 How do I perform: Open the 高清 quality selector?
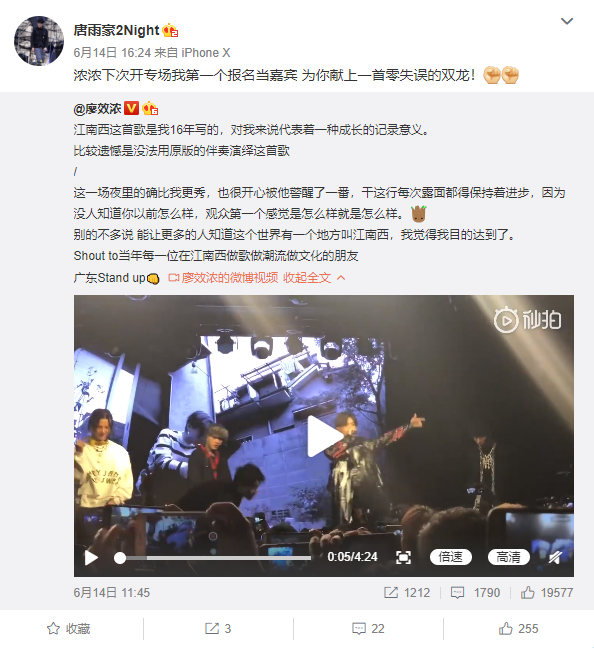click(x=508, y=557)
